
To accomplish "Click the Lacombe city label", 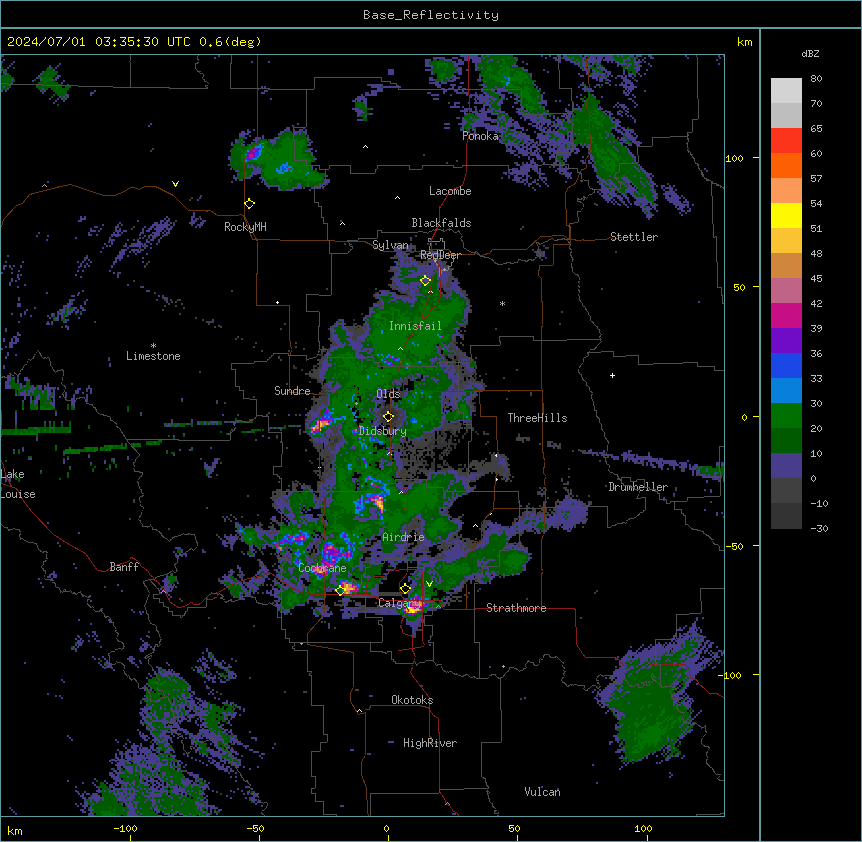I will pyautogui.click(x=450, y=191).
